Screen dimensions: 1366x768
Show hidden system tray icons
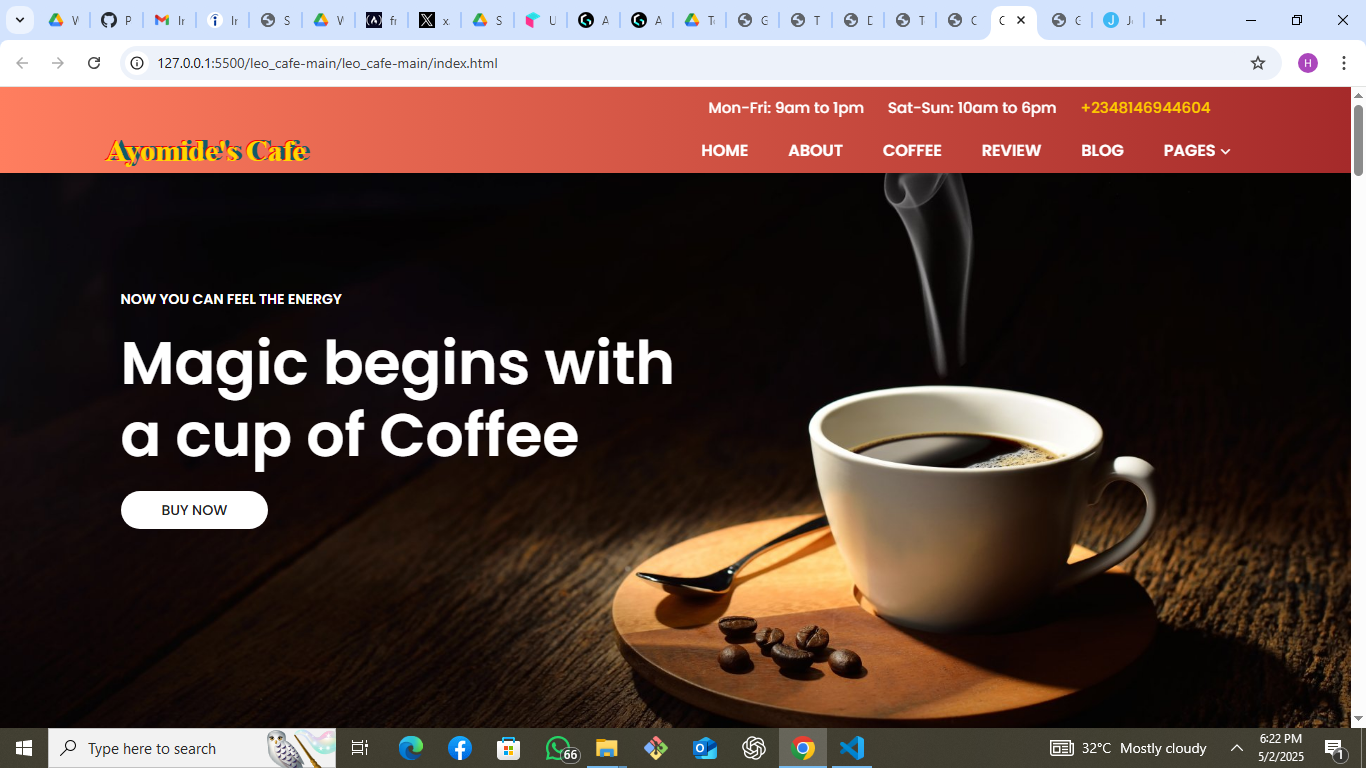(x=1236, y=748)
